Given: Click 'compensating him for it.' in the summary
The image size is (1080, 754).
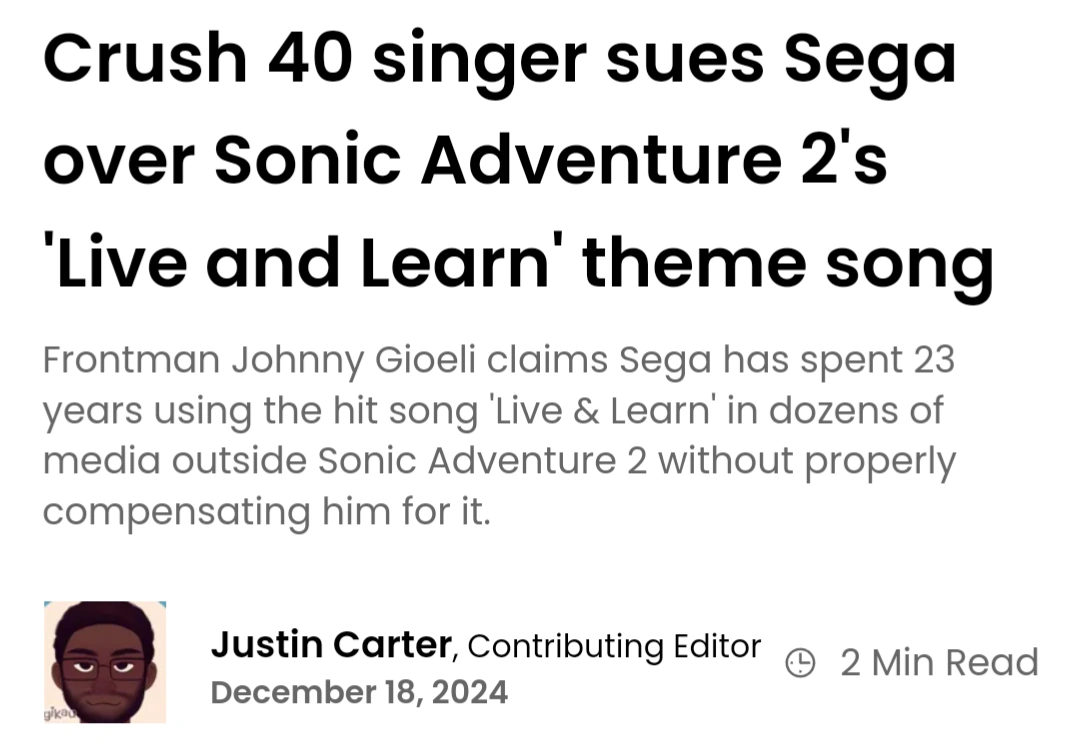Looking at the screenshot, I should click(x=266, y=512).
